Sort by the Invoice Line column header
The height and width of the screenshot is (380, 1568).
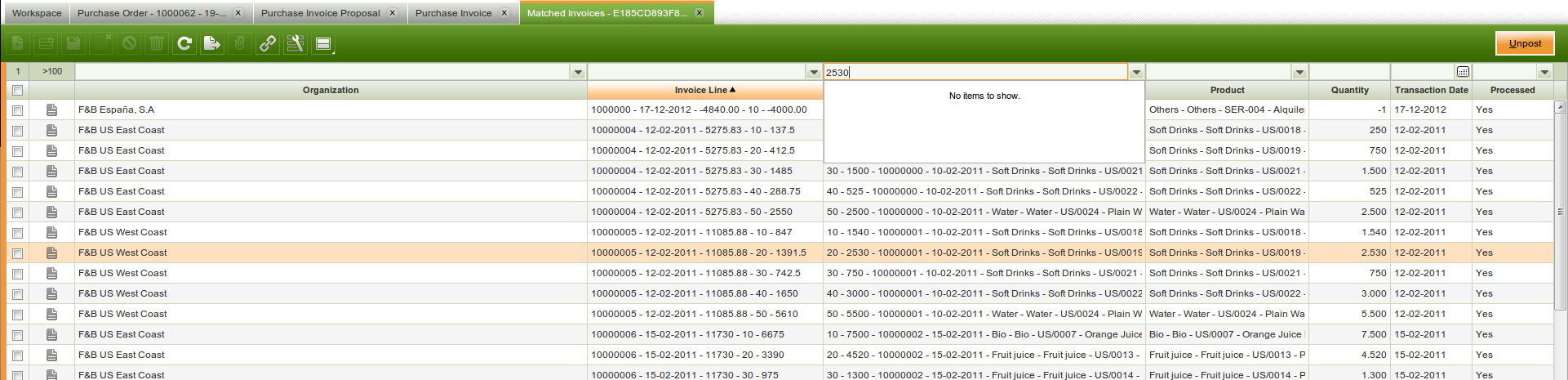(x=705, y=90)
